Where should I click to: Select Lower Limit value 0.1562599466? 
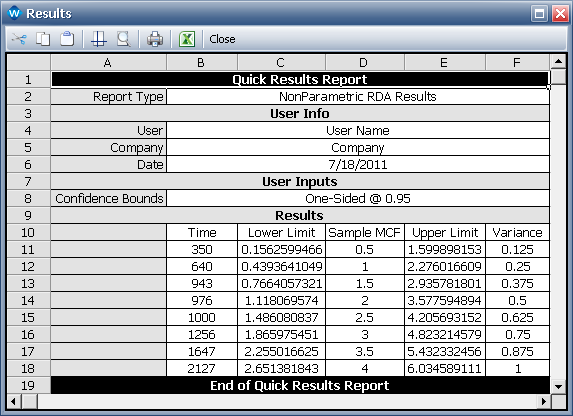pyautogui.click(x=281, y=250)
